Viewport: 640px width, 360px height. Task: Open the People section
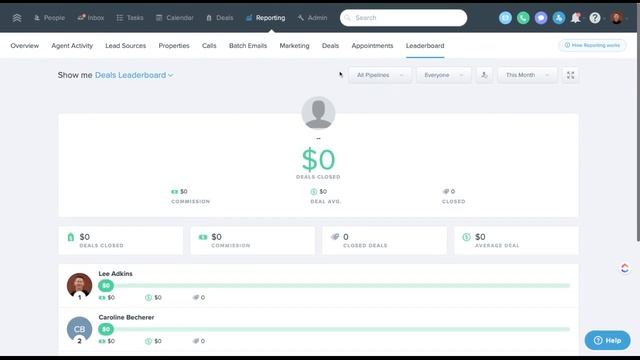(x=49, y=18)
